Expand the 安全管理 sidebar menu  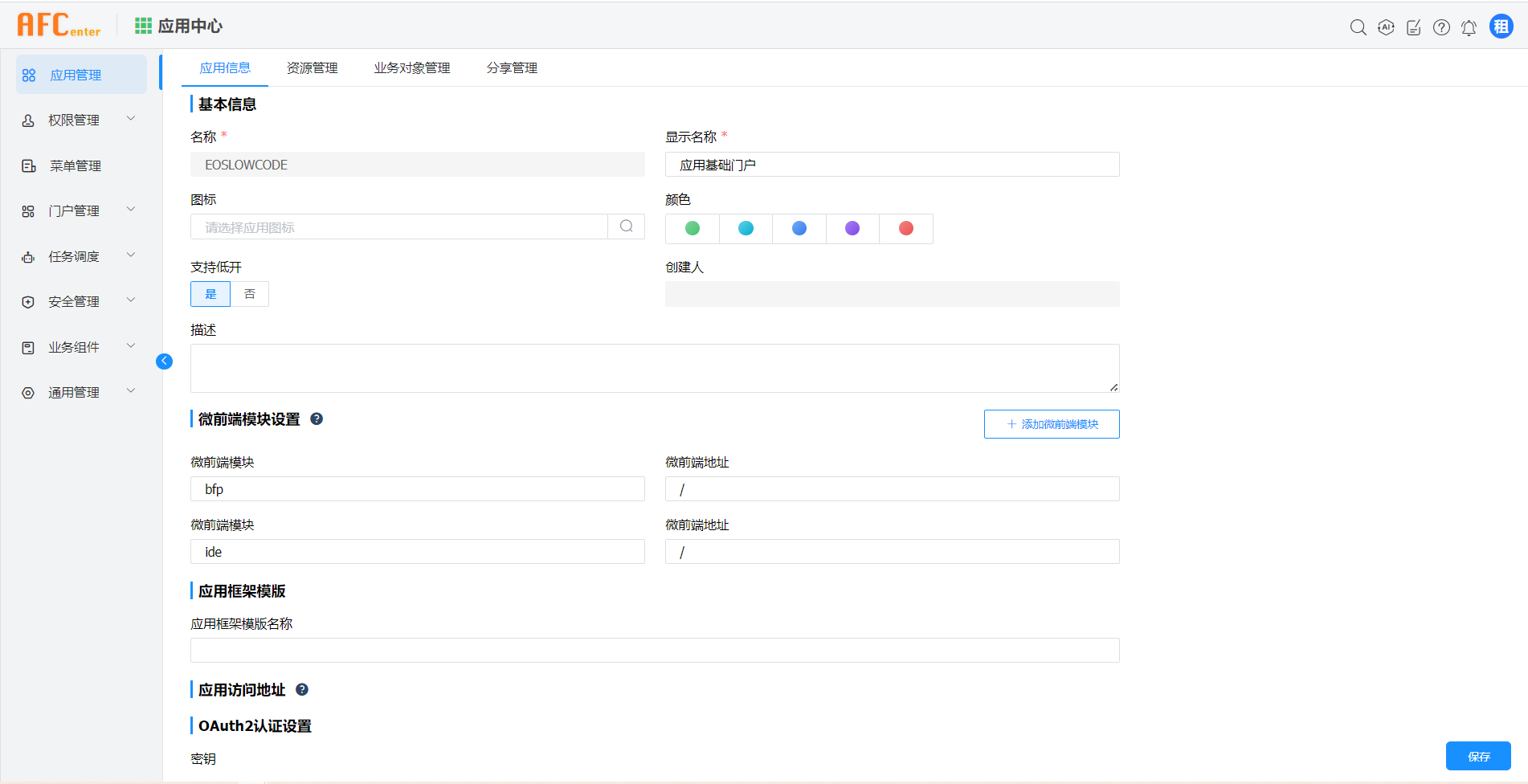[x=80, y=301]
